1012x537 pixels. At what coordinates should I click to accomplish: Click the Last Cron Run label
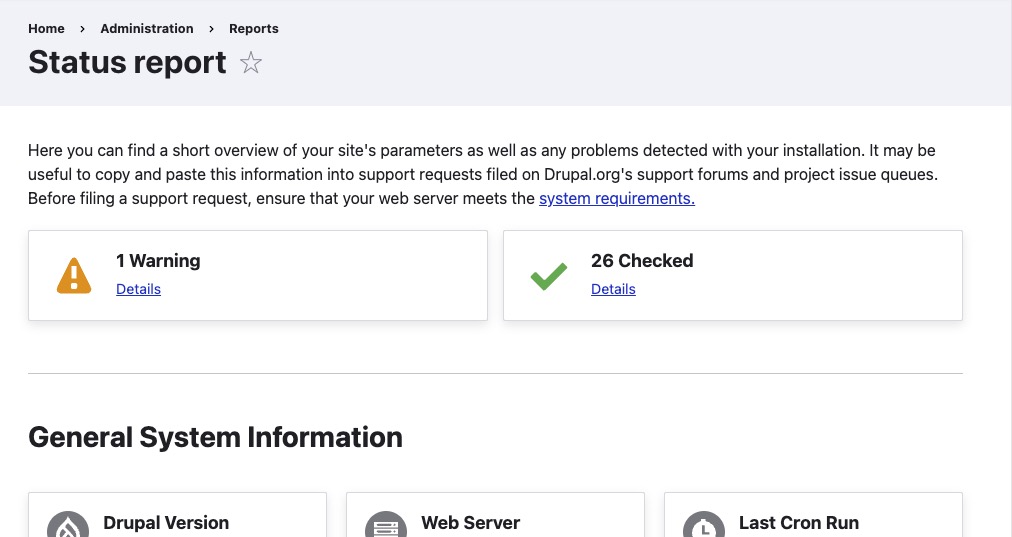(799, 523)
